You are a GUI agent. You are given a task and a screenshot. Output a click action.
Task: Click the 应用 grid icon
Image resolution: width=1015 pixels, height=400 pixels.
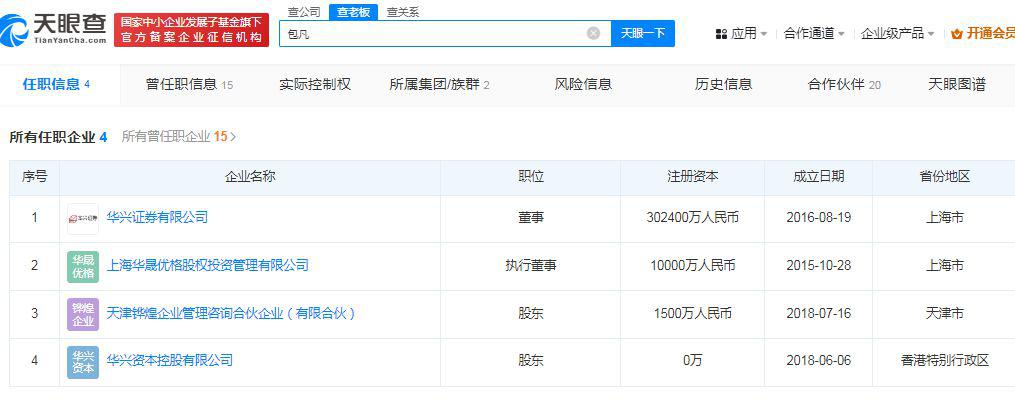tap(721, 34)
